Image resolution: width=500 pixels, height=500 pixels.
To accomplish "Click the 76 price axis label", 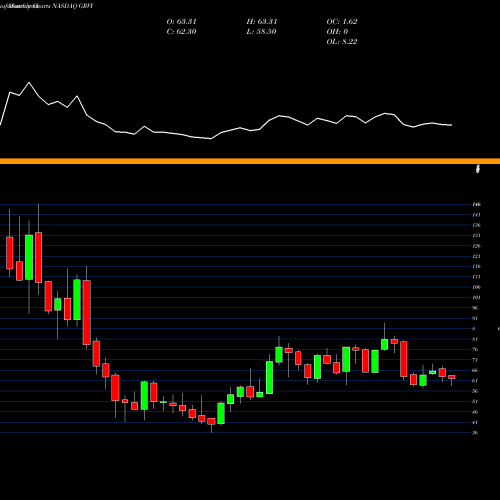I will click(x=475, y=349).
